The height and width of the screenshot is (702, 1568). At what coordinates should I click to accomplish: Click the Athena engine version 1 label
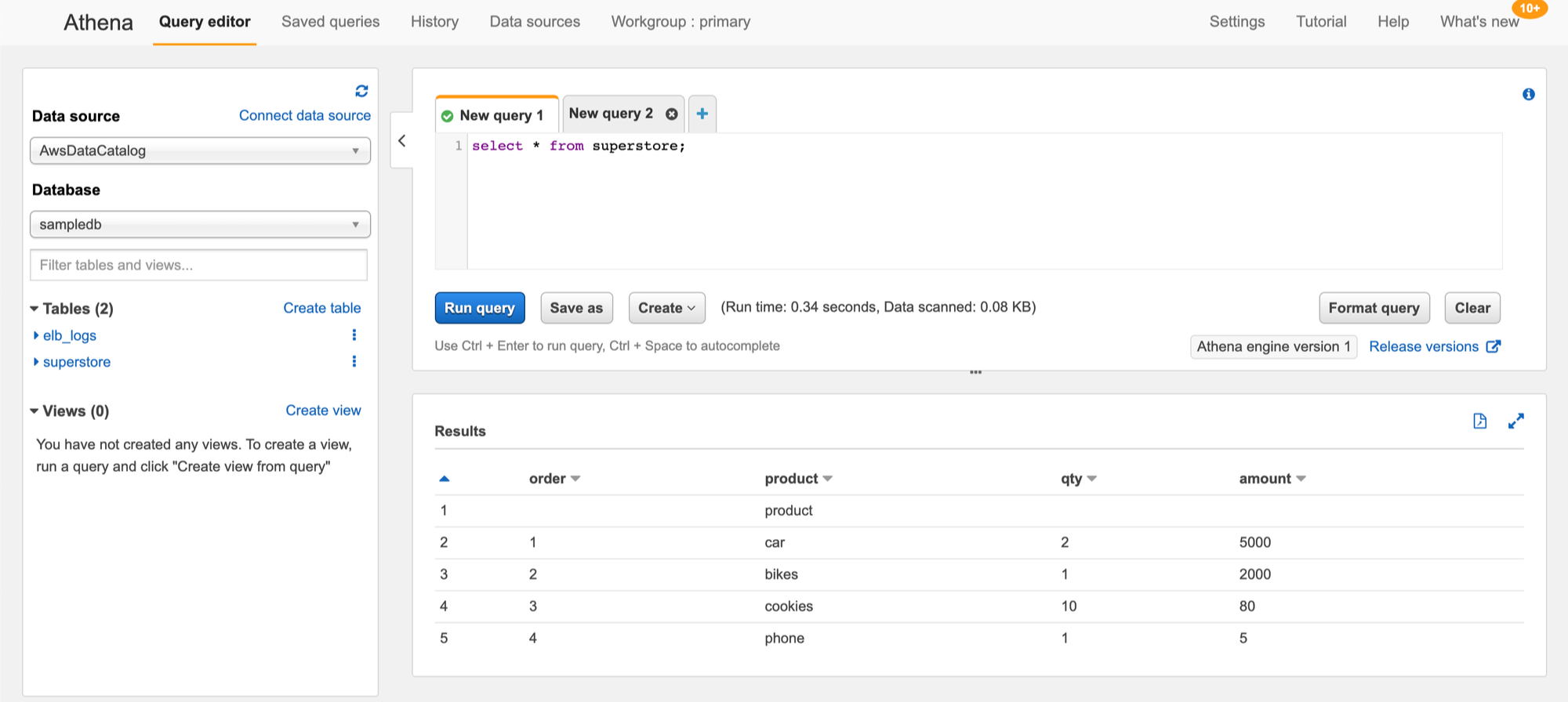tap(1274, 346)
